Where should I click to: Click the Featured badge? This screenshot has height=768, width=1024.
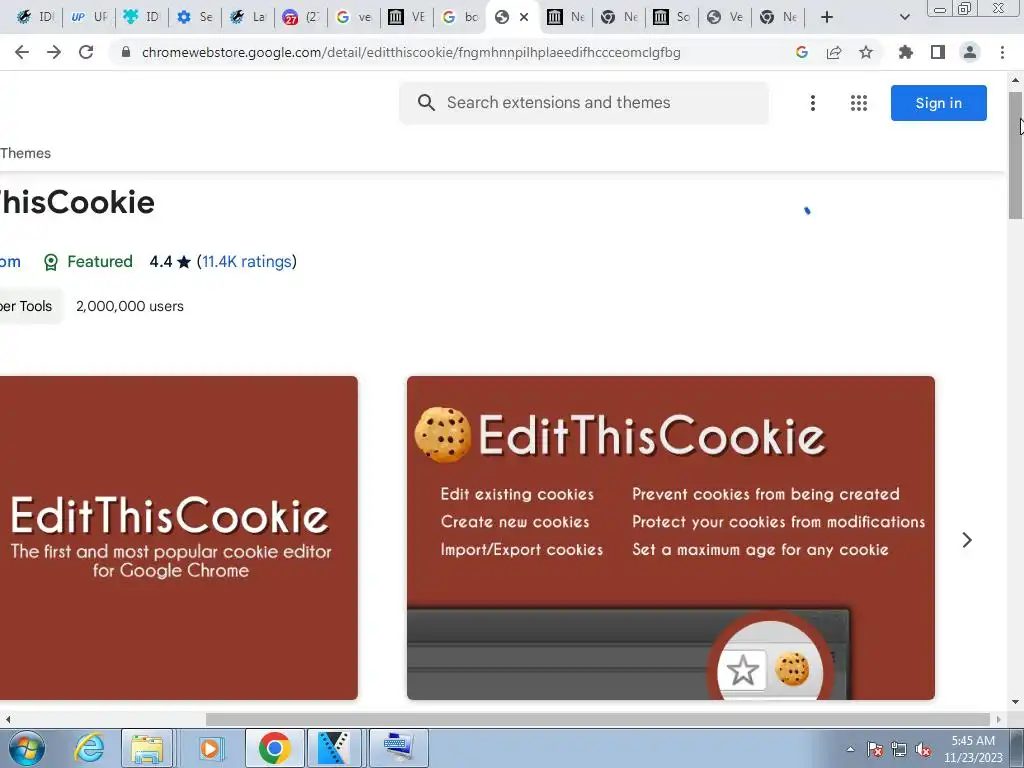(x=88, y=261)
